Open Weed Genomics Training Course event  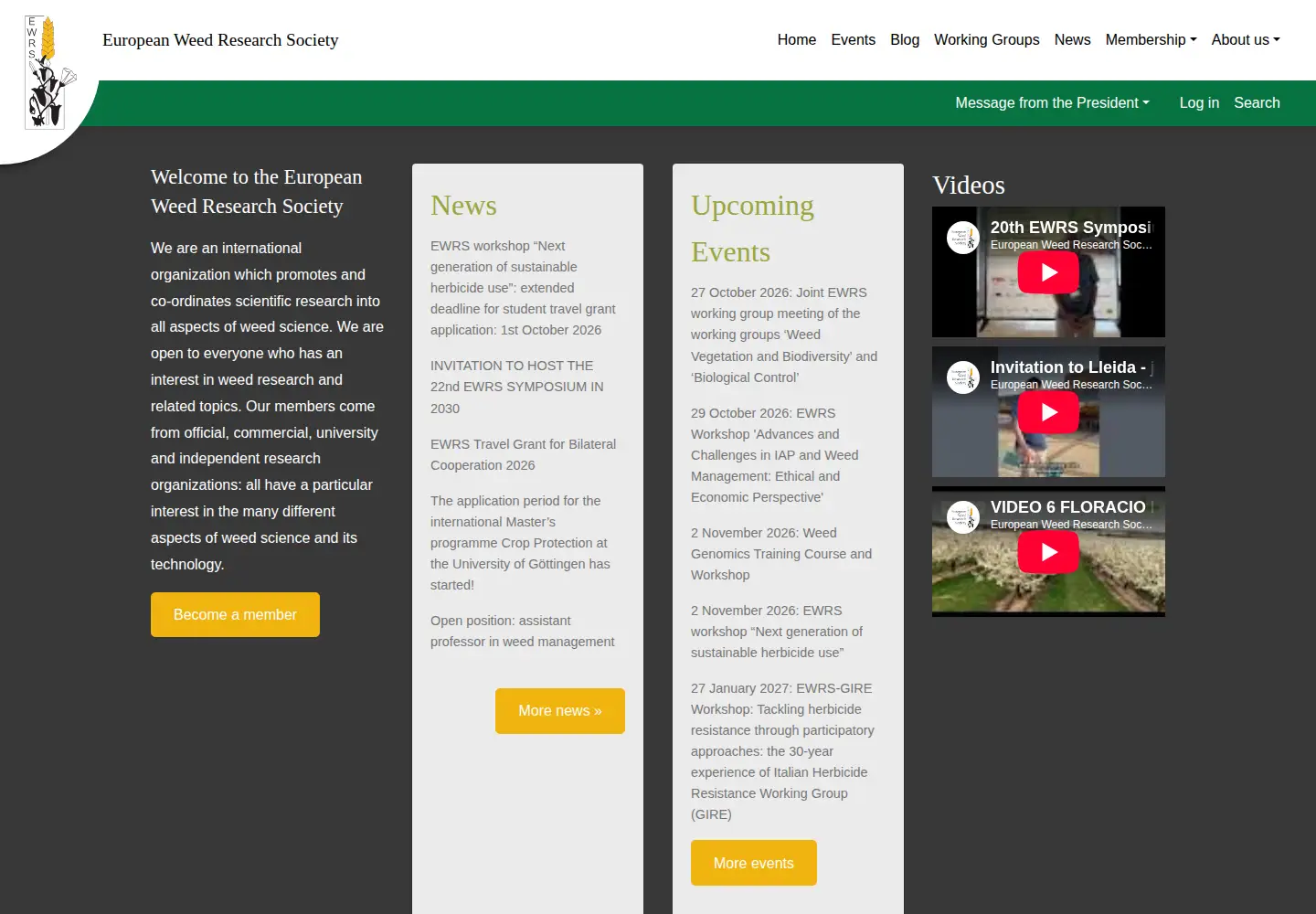[x=781, y=554]
